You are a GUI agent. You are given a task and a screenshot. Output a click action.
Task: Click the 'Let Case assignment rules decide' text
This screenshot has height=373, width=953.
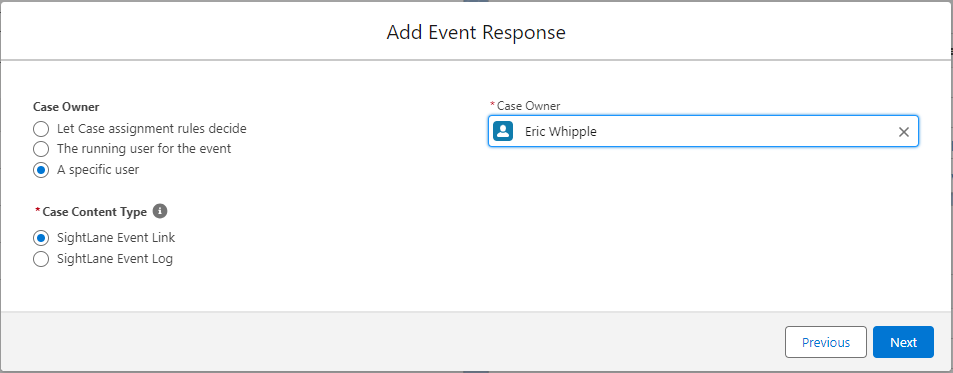[x=152, y=129]
